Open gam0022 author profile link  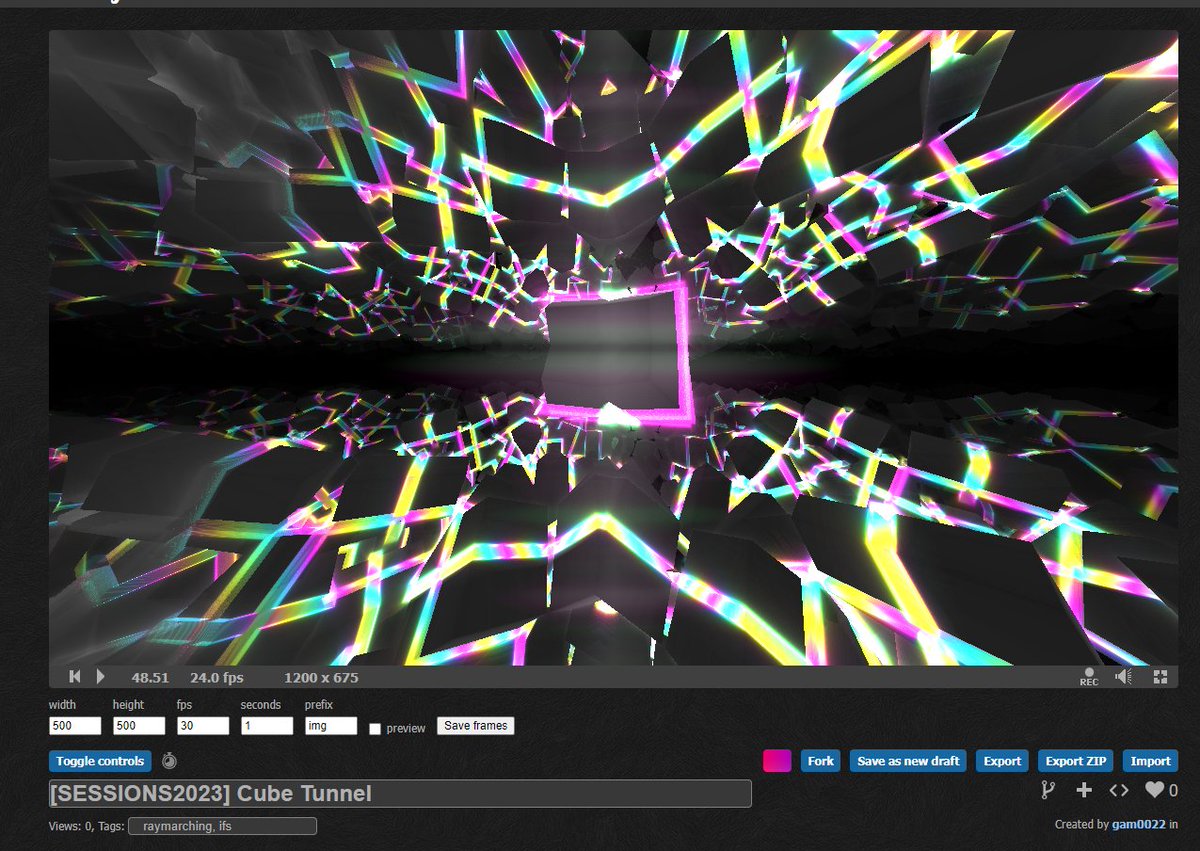pos(1138,825)
